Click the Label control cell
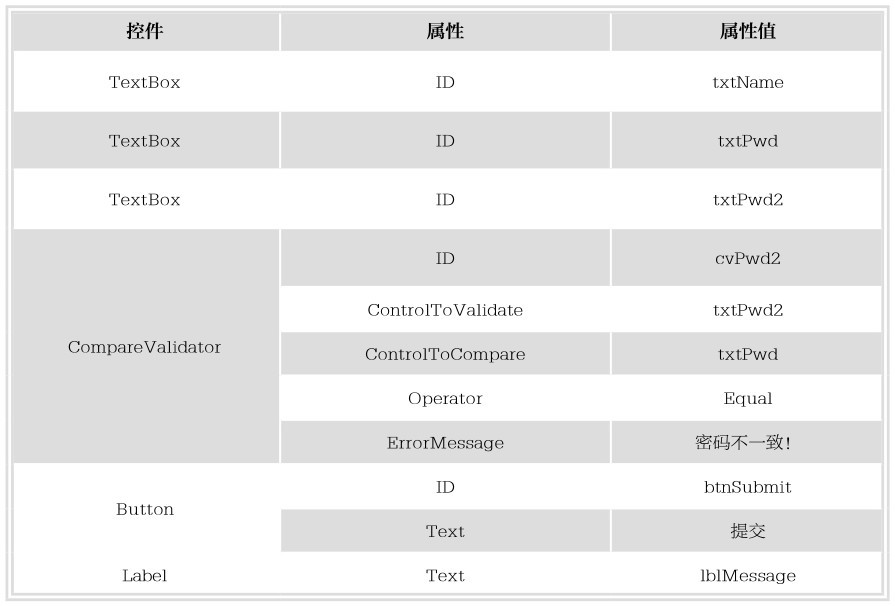The height and width of the screenshot is (606, 895). pyautogui.click(x=146, y=575)
